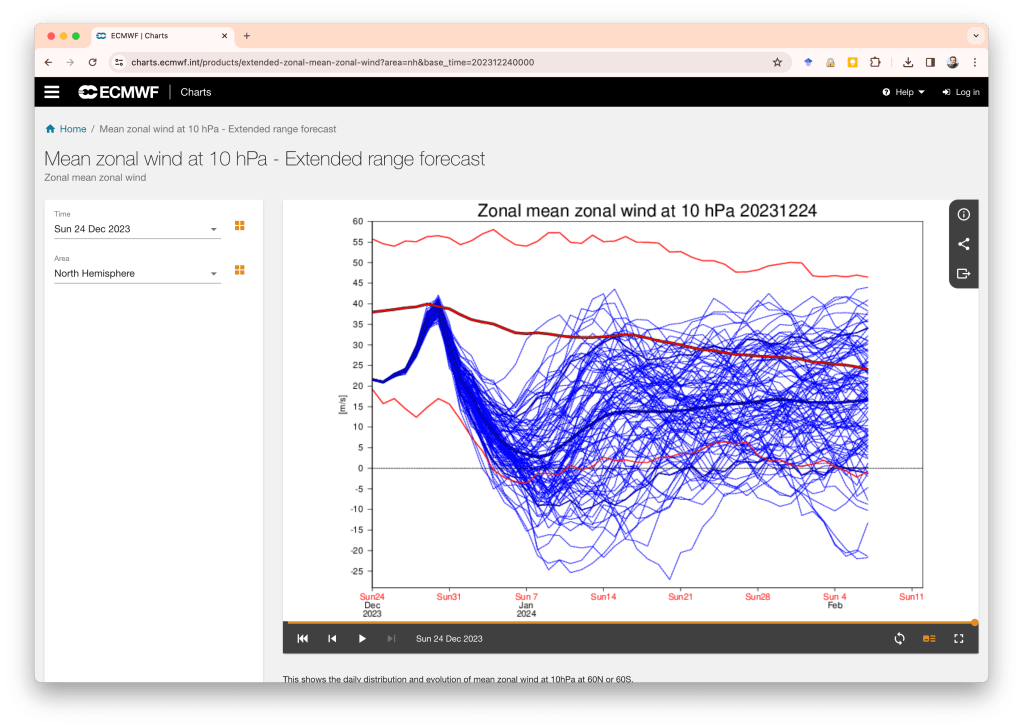
Task: Toggle the loop playback icon
Action: (x=899, y=639)
